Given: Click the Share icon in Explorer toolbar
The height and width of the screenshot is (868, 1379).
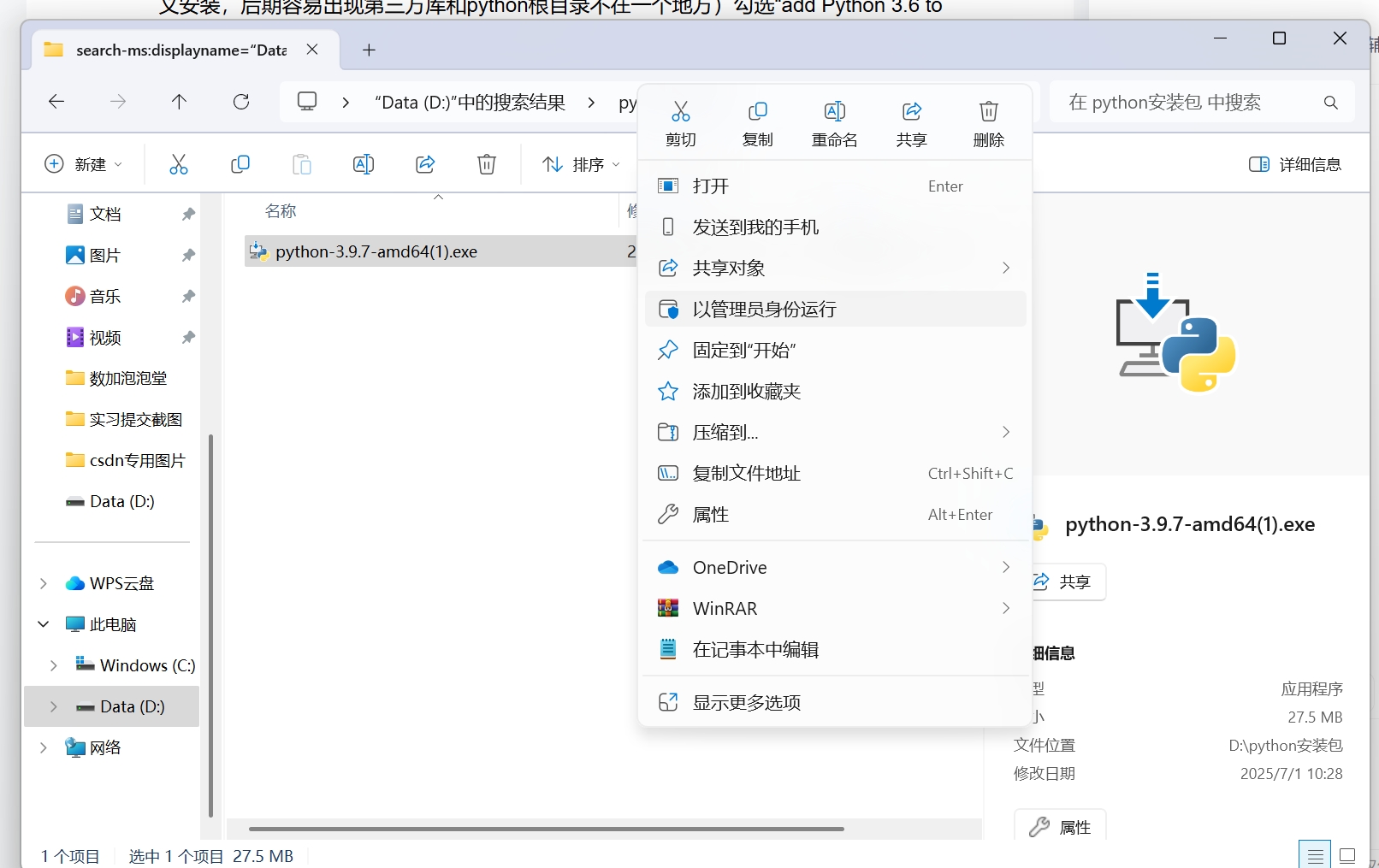Looking at the screenshot, I should tap(425, 164).
